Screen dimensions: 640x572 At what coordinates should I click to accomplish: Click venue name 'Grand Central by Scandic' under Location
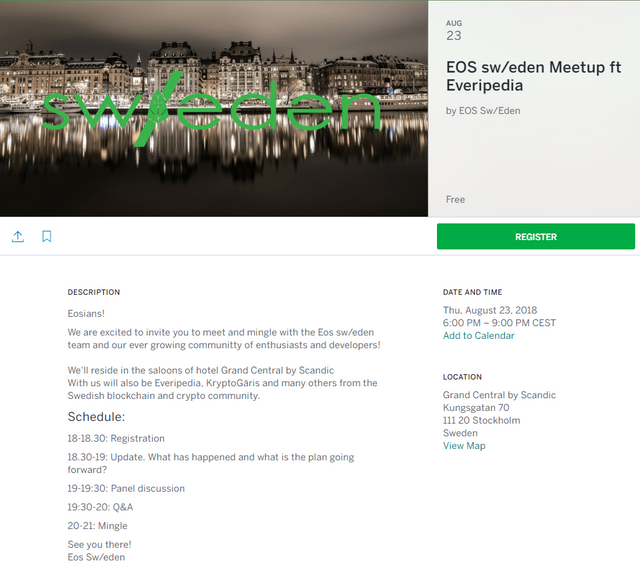(x=499, y=395)
